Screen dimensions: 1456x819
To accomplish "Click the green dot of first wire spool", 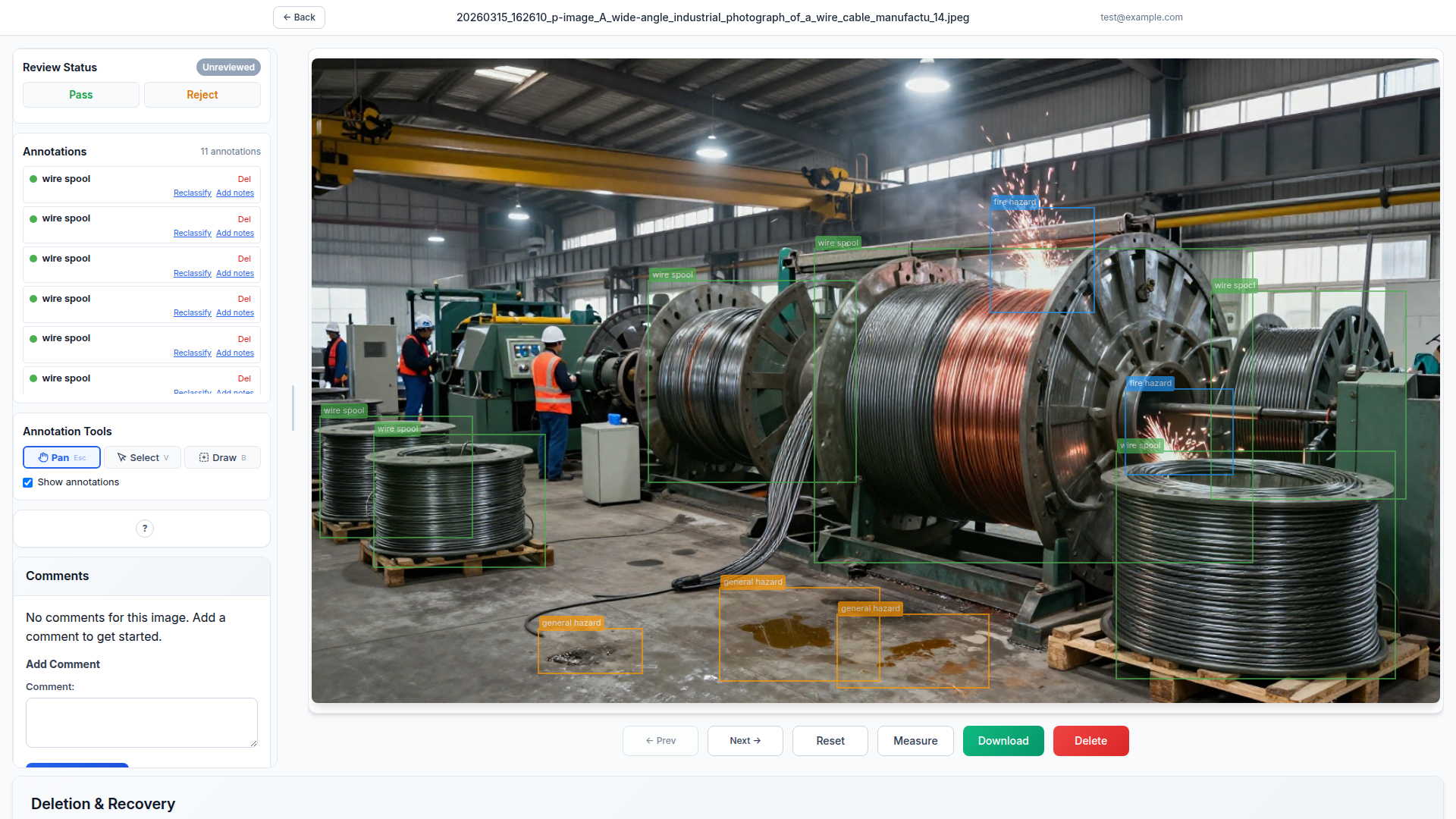I will [33, 179].
